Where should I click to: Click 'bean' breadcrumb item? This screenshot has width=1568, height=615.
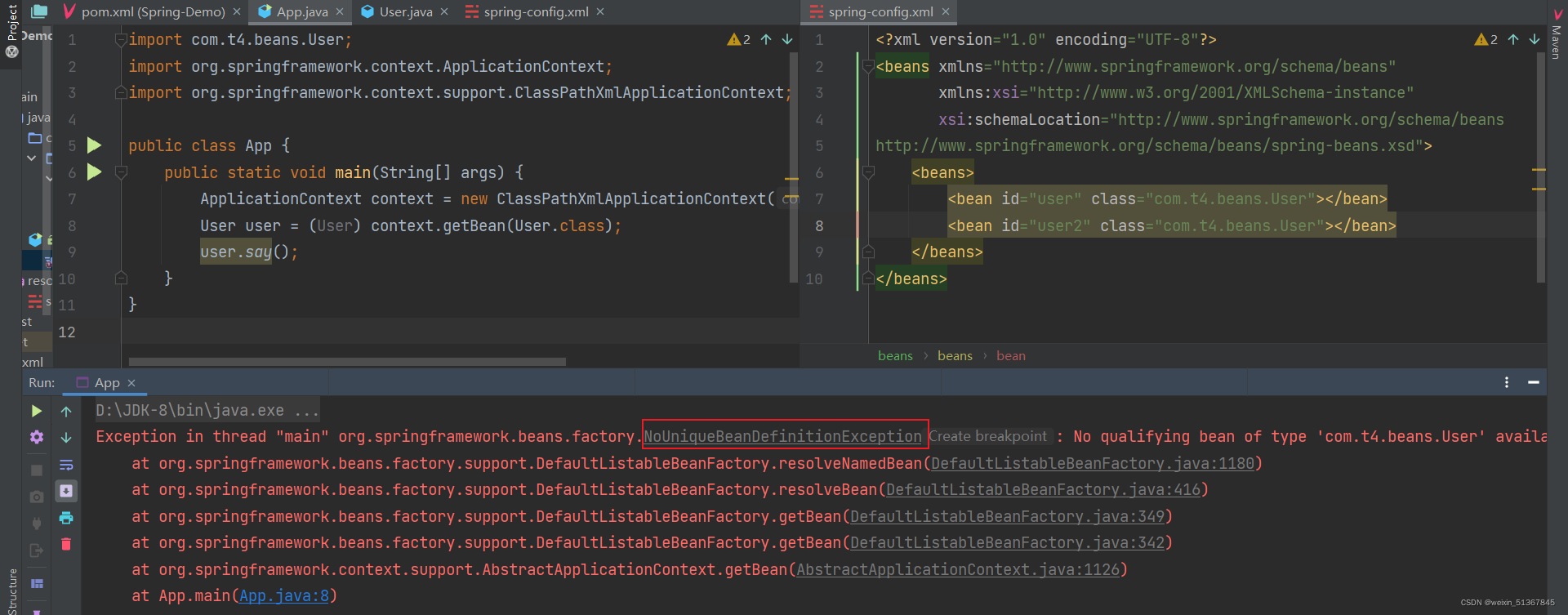[x=1011, y=355]
